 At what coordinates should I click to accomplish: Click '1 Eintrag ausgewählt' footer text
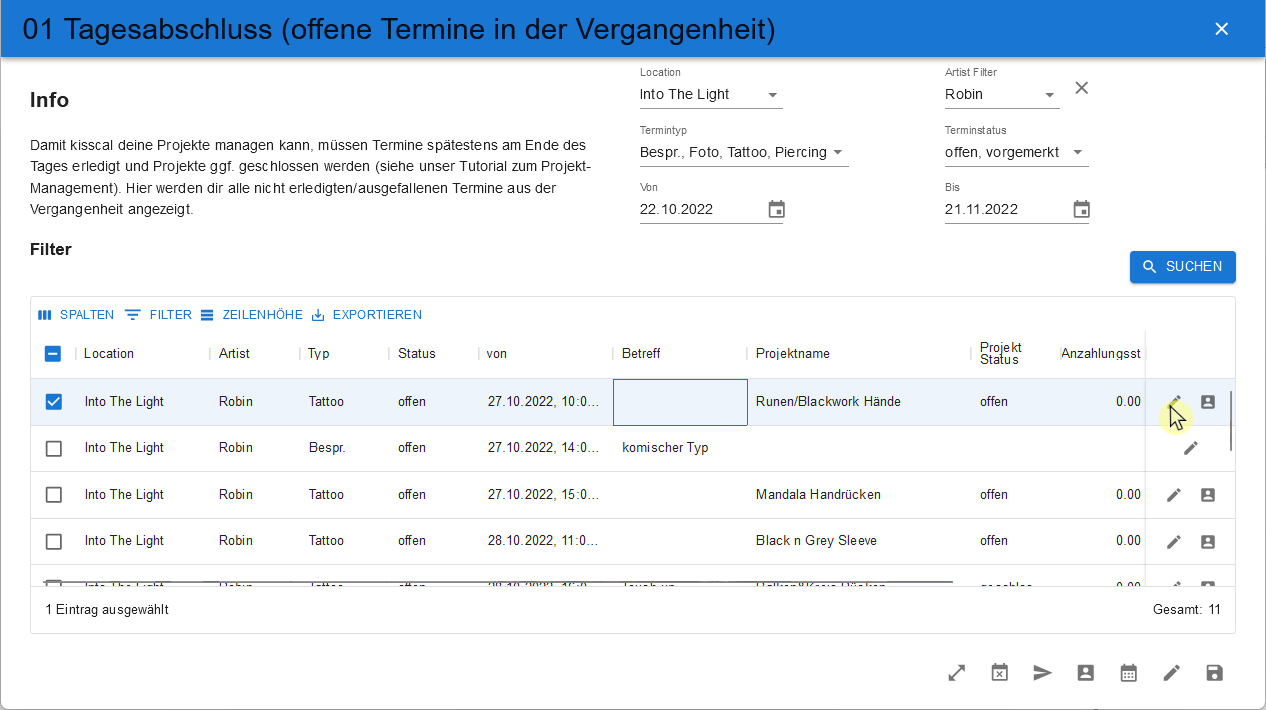pyautogui.click(x=107, y=609)
